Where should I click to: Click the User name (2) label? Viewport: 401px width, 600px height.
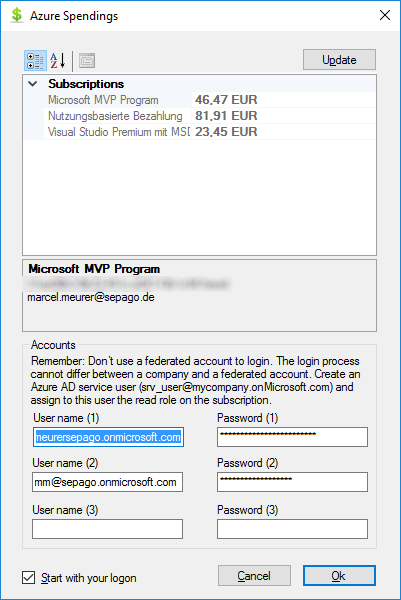65,463
